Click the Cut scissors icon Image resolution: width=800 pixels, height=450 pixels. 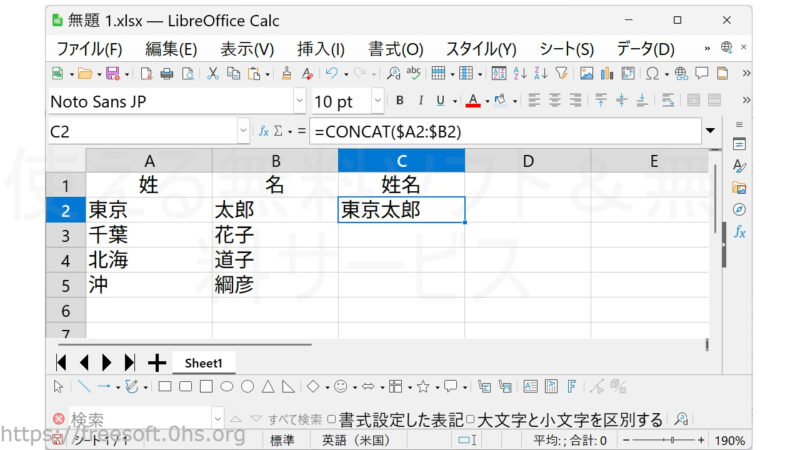pos(212,73)
